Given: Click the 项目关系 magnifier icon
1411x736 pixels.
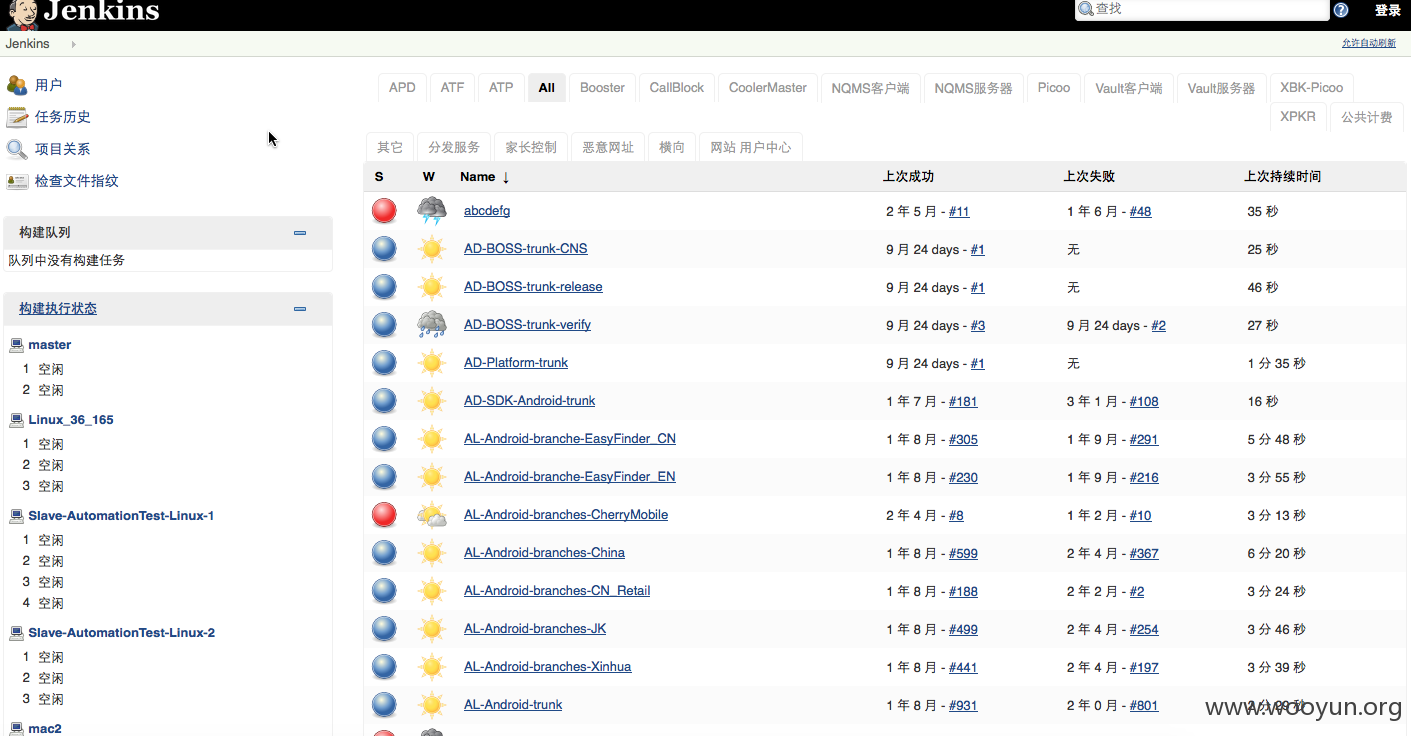Looking at the screenshot, I should point(17,149).
